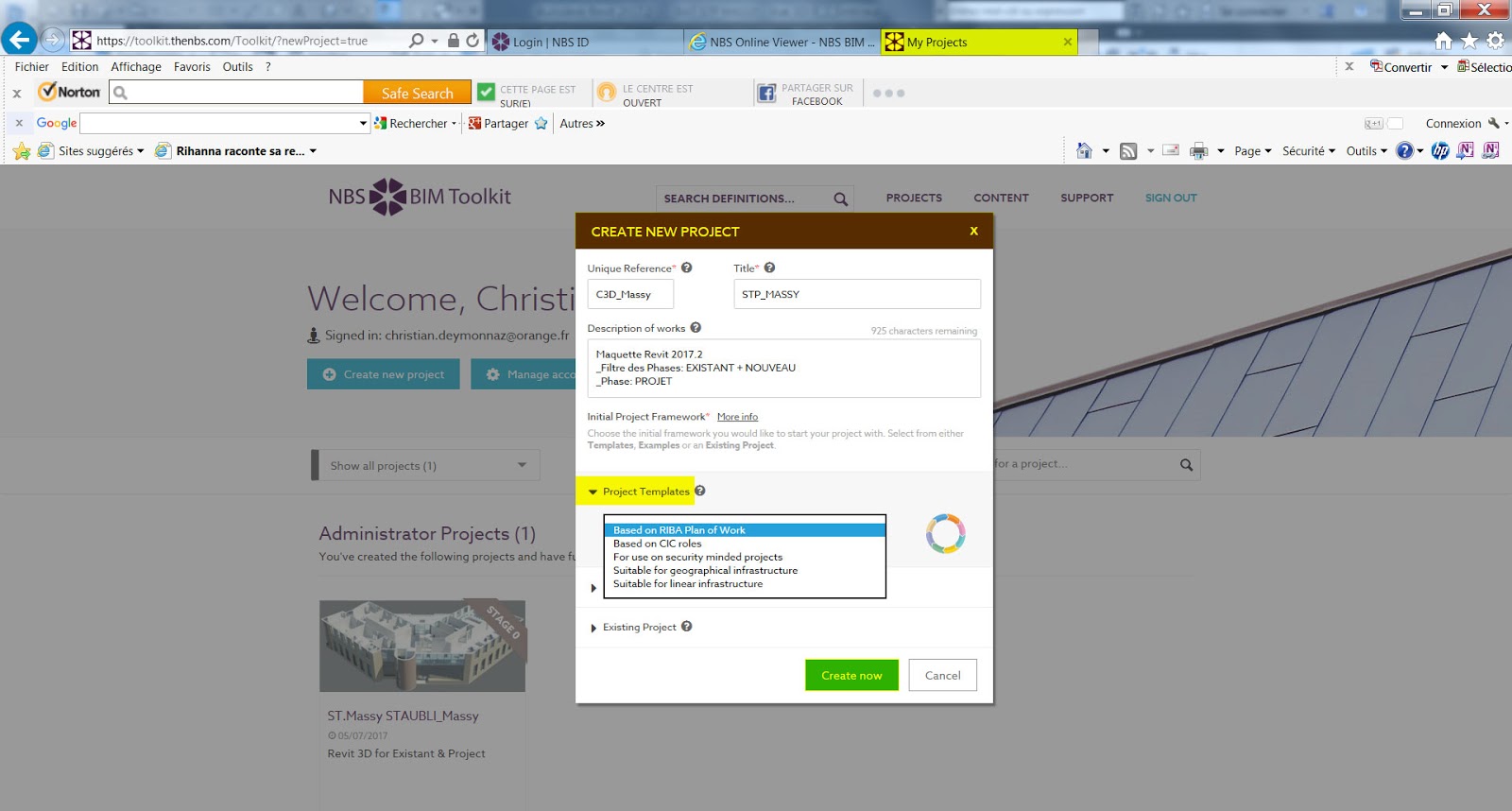Click the Norton logo in toolbar
The image size is (1512, 811).
pos(69,92)
